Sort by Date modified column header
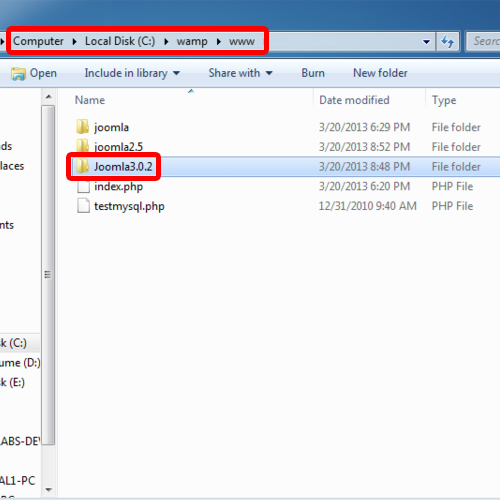 click(x=354, y=100)
